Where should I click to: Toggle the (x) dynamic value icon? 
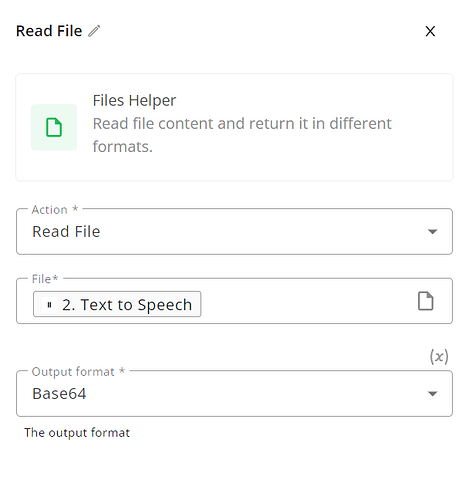(439, 357)
